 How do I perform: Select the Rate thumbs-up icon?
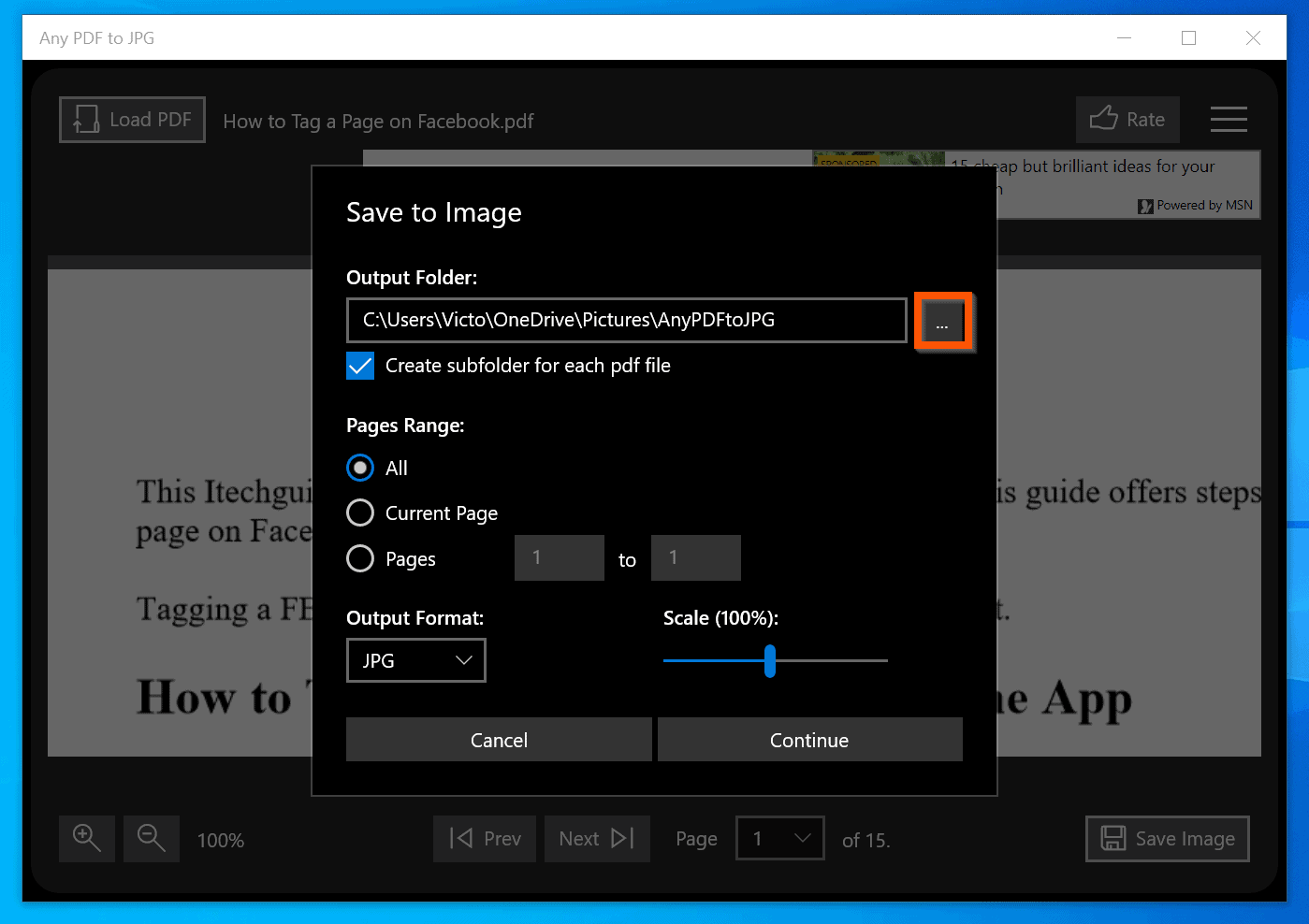point(1104,119)
